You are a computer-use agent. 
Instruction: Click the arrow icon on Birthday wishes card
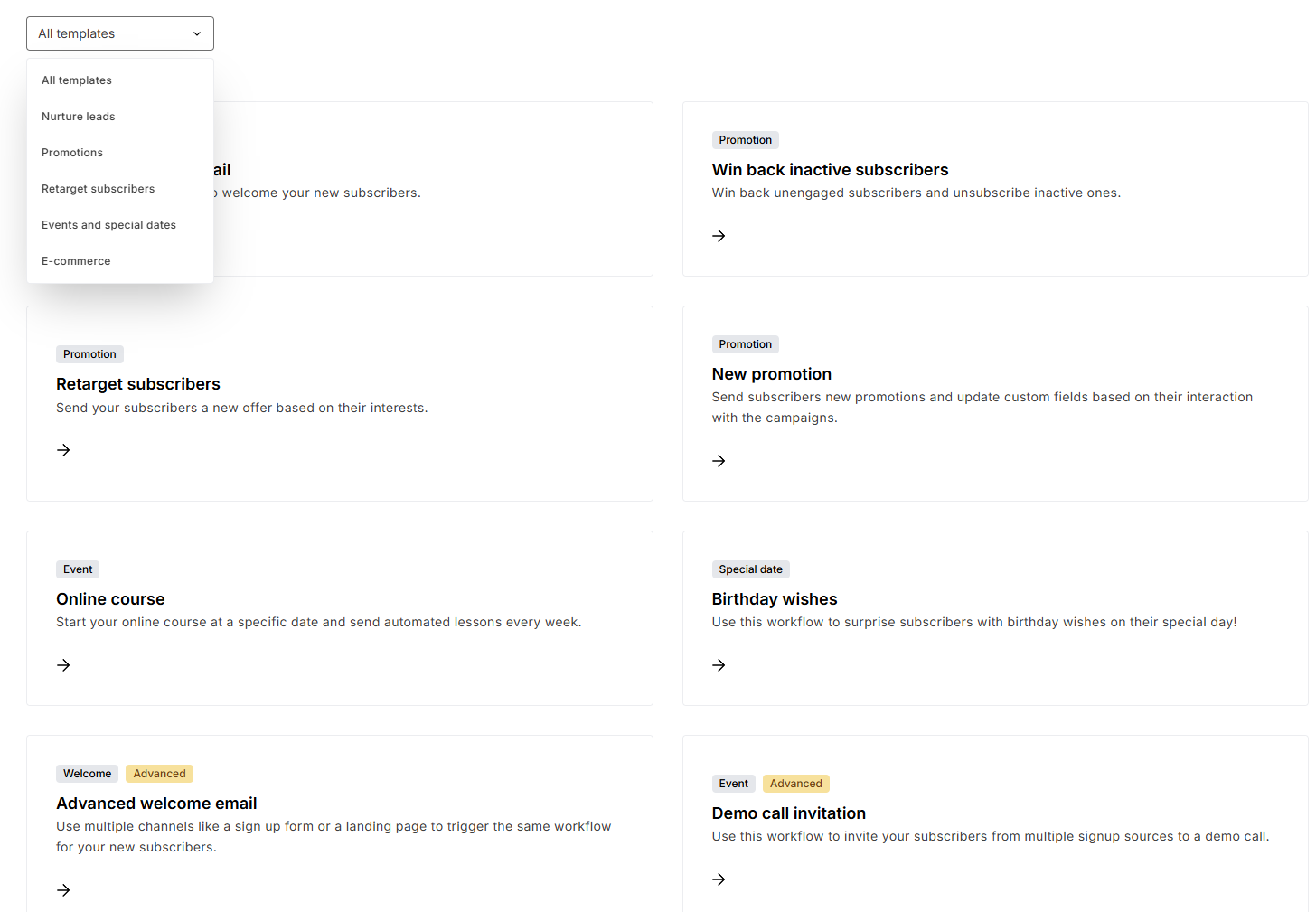(718, 665)
